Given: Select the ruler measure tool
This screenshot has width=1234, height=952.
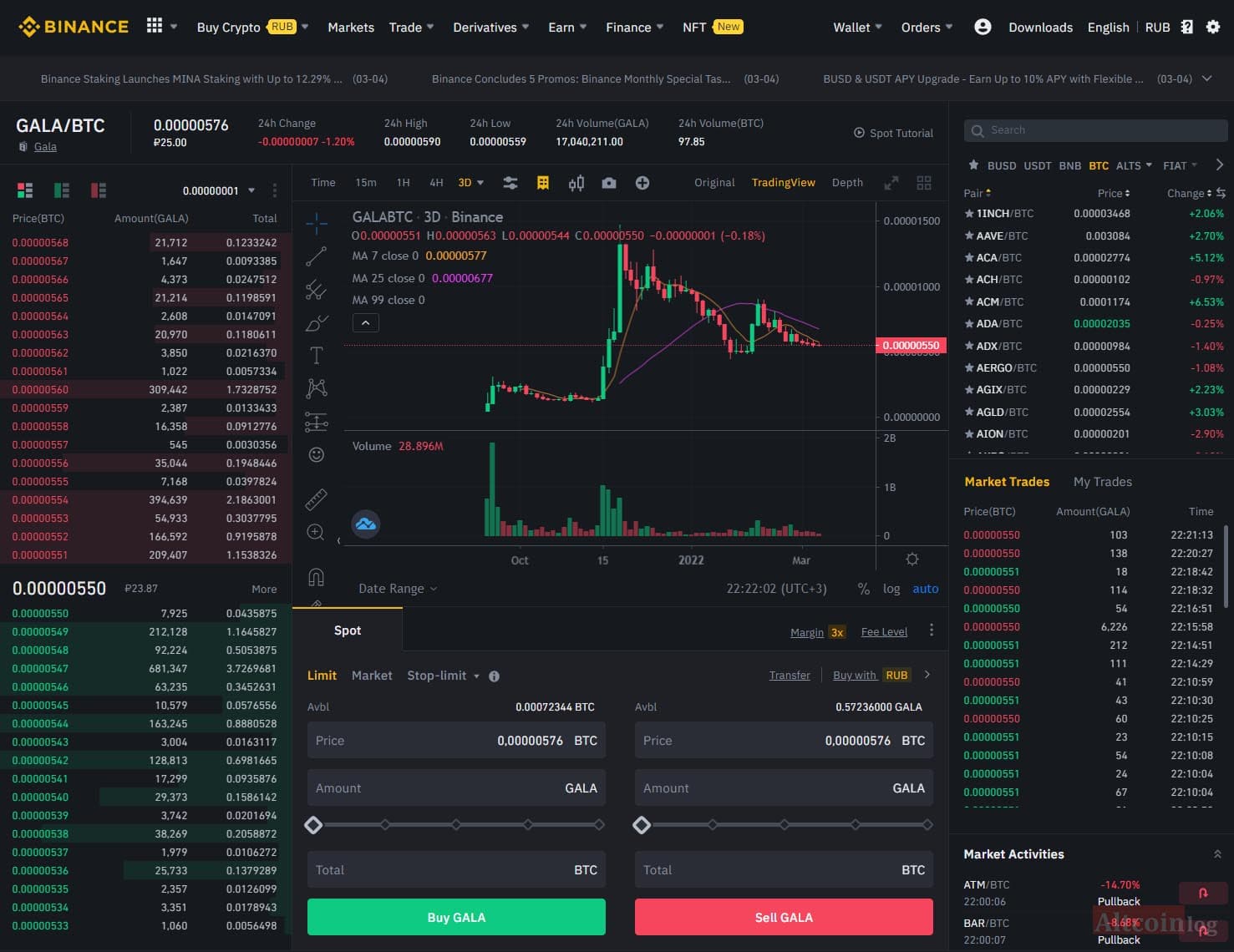Looking at the screenshot, I should coord(317,499).
